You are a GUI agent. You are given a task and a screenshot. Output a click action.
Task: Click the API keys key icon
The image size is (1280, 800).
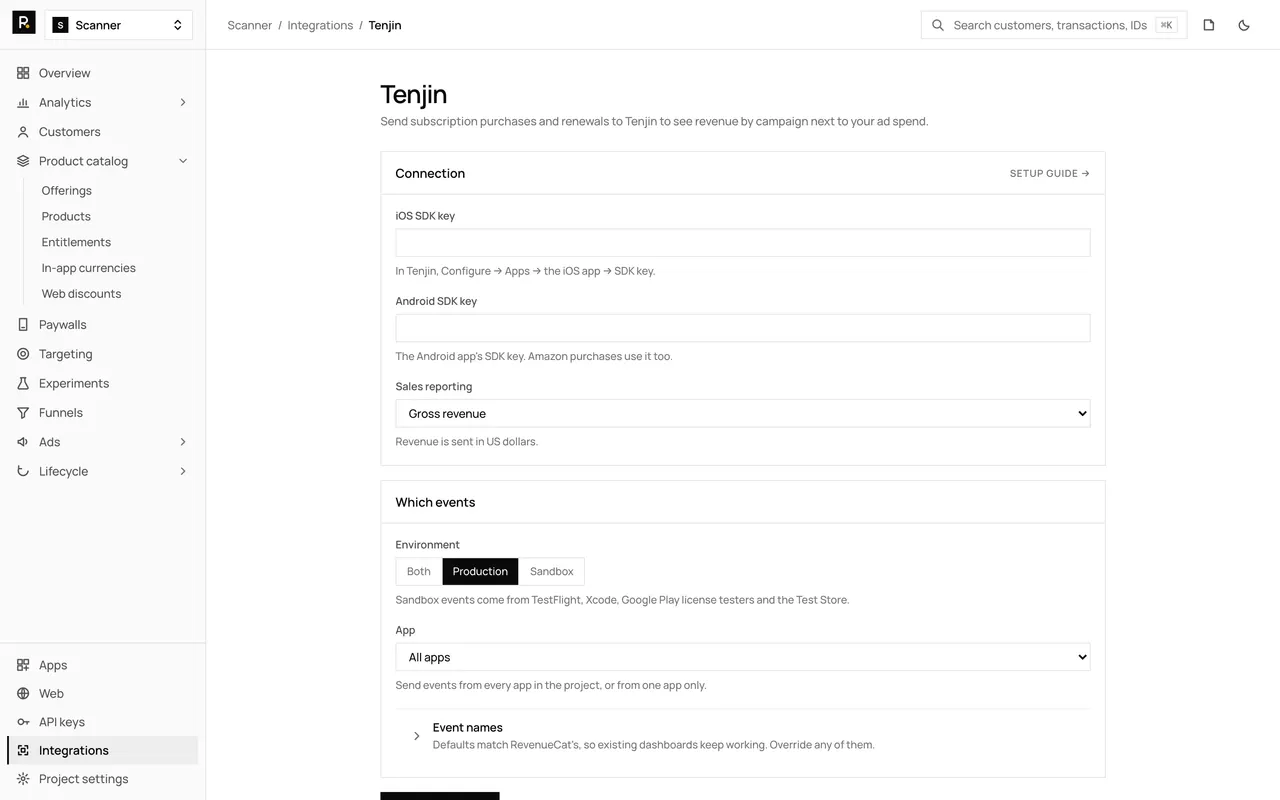click(x=23, y=722)
